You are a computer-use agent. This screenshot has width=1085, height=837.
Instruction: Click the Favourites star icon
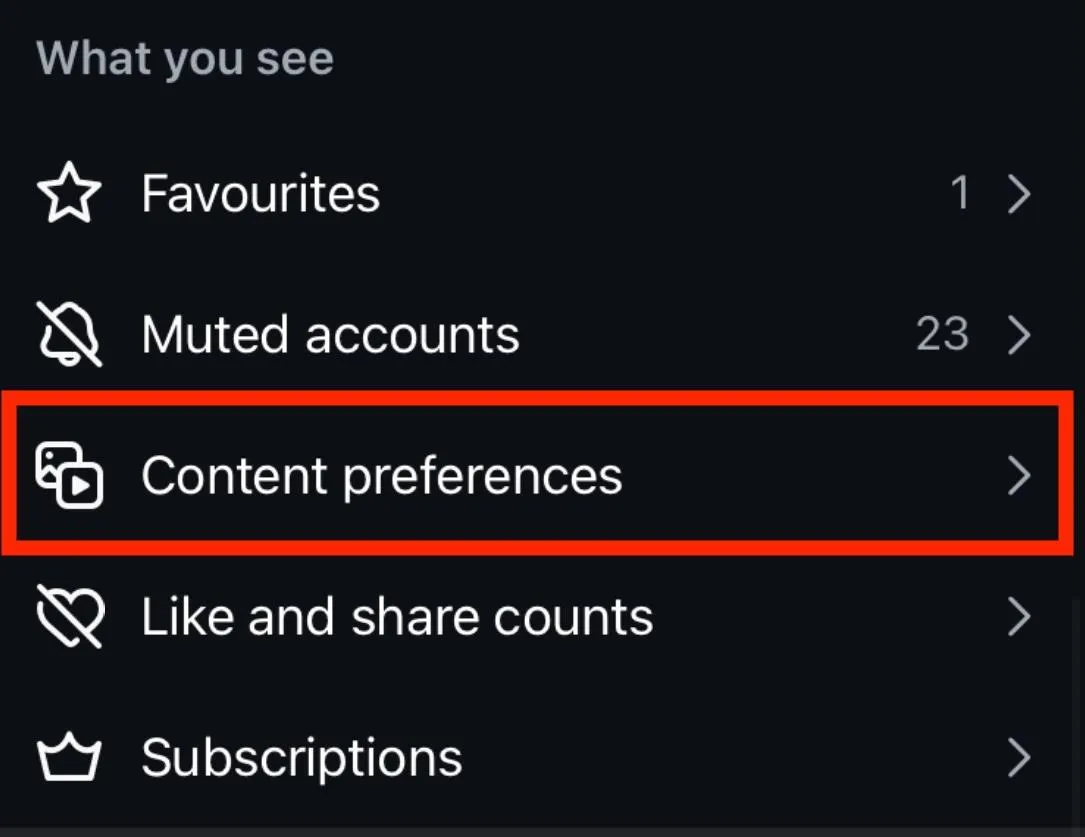[x=69, y=192]
